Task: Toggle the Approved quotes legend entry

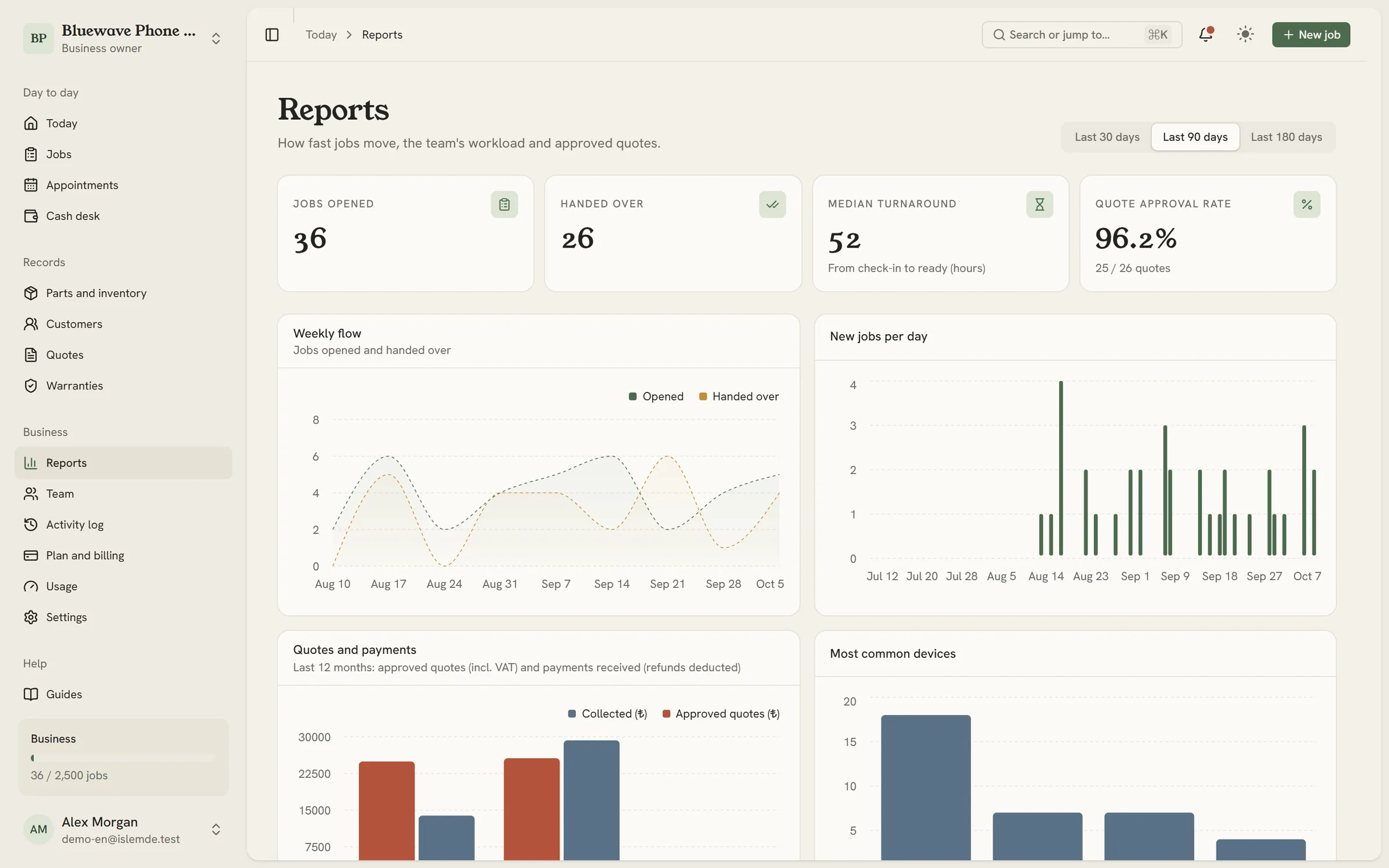Action: pos(721,713)
